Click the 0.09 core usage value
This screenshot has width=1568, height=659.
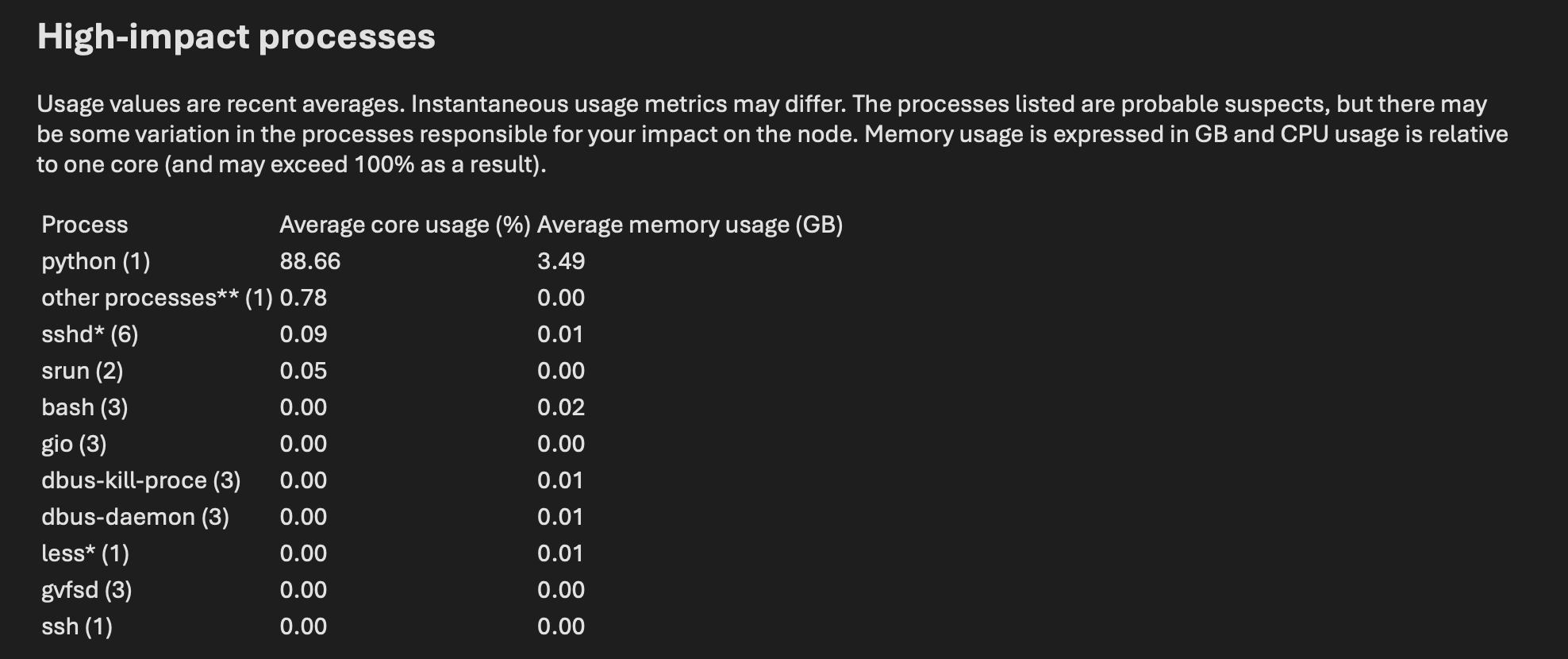(x=303, y=334)
